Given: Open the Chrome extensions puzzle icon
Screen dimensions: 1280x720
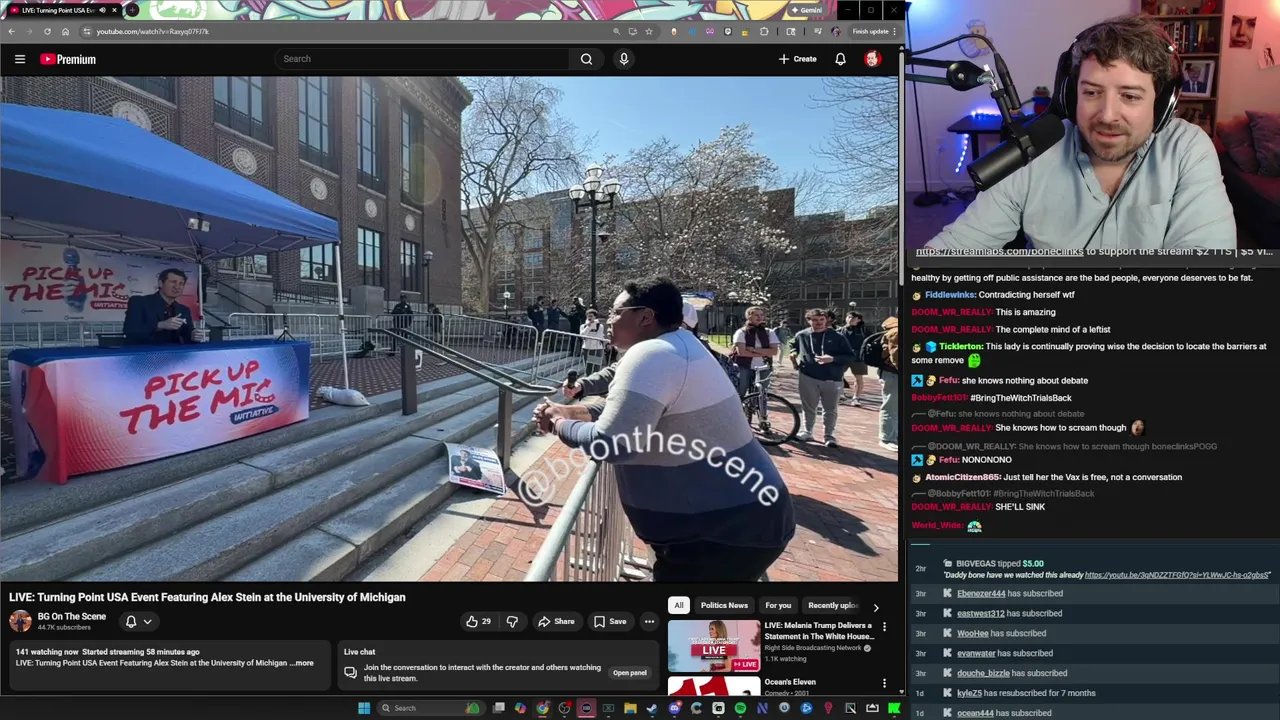Looking at the screenshot, I should tap(764, 31).
